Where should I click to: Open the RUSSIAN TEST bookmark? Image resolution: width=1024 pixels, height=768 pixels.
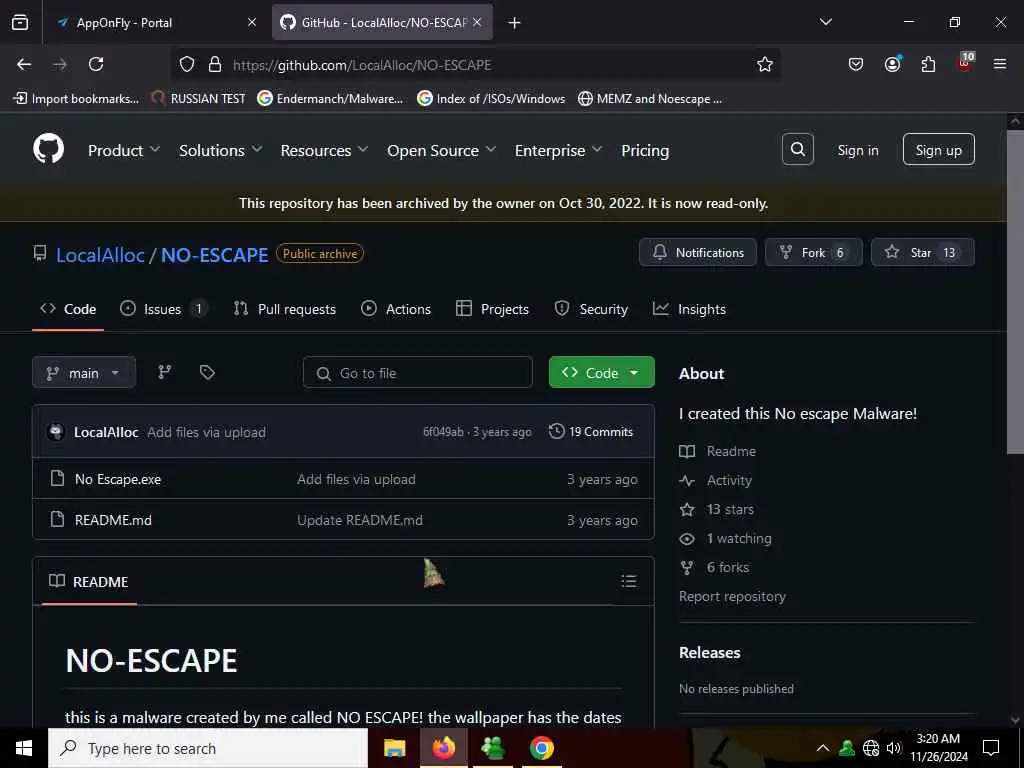tap(198, 99)
